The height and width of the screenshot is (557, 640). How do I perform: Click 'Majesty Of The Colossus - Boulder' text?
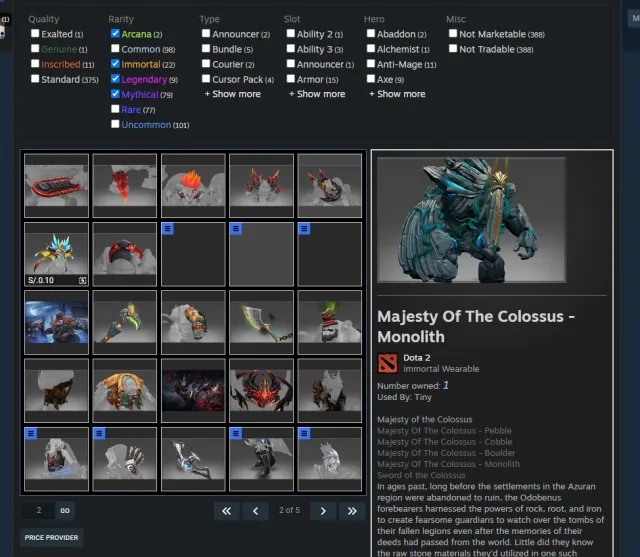446,453
